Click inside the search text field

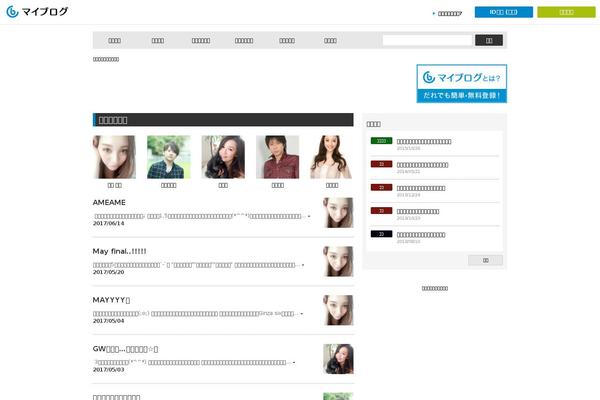(x=427, y=40)
